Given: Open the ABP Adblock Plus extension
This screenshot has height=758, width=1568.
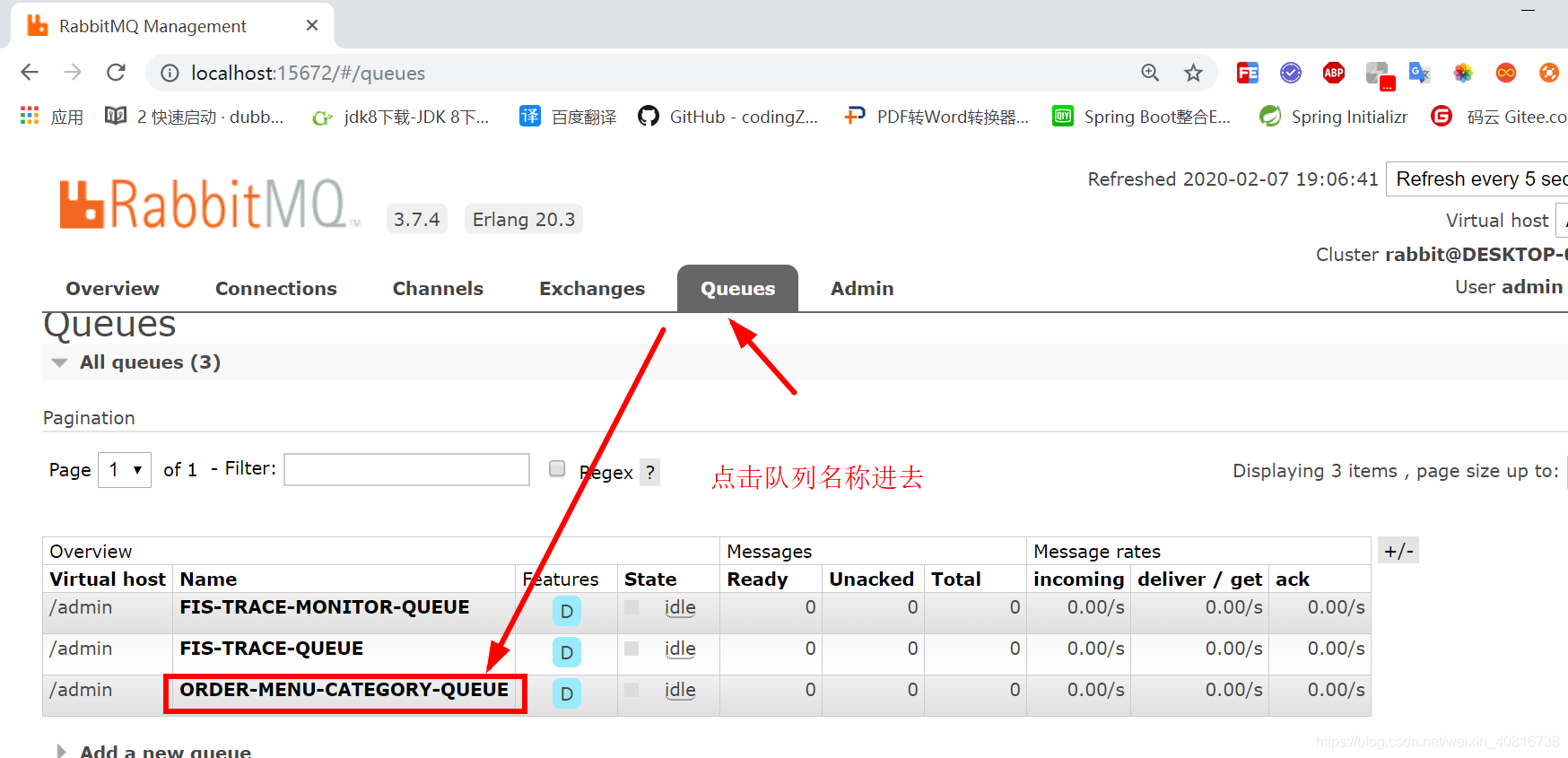Looking at the screenshot, I should (1334, 73).
